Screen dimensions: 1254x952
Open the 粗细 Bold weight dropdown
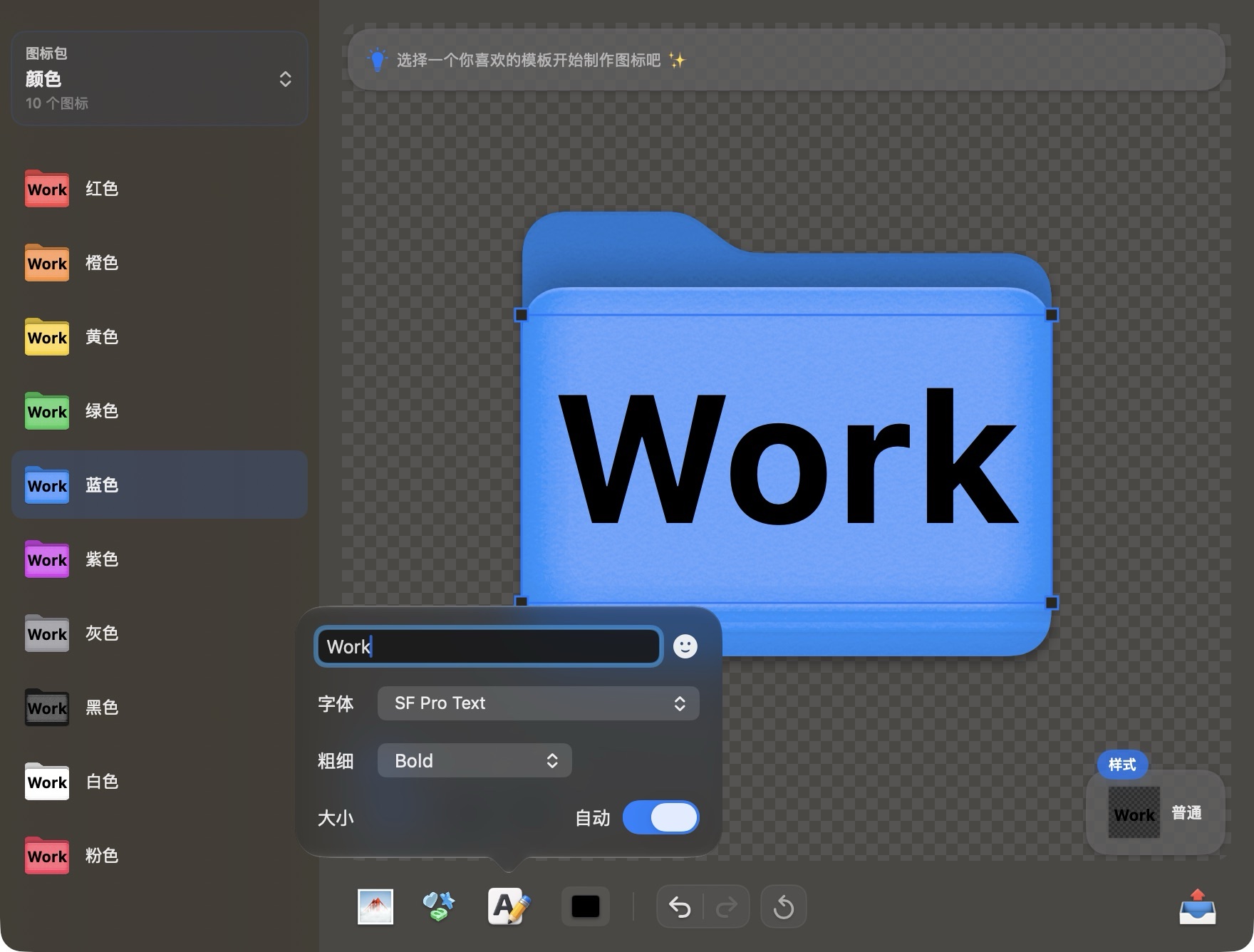pyautogui.click(x=475, y=760)
